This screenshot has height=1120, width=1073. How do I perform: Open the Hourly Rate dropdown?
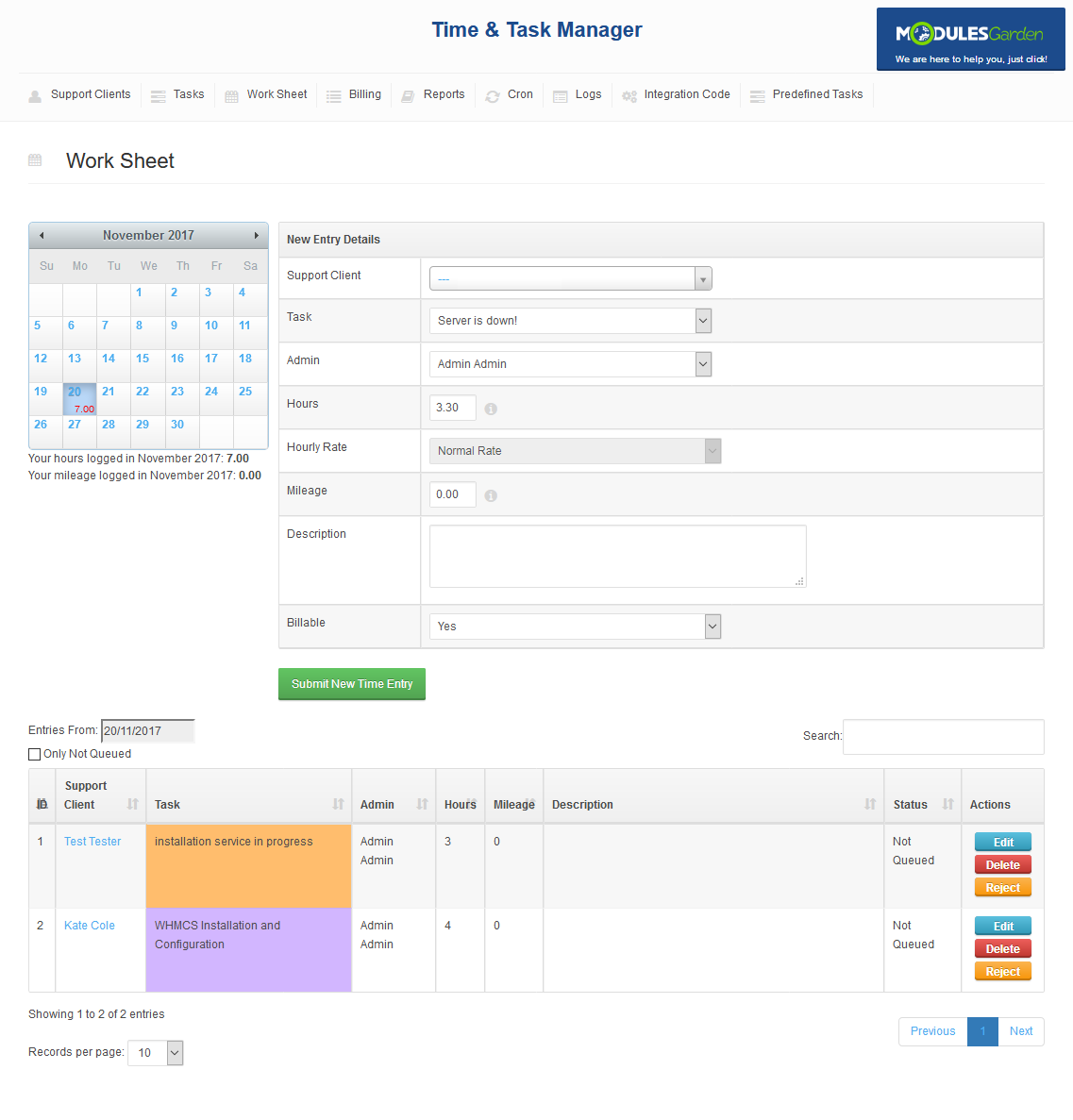(575, 451)
